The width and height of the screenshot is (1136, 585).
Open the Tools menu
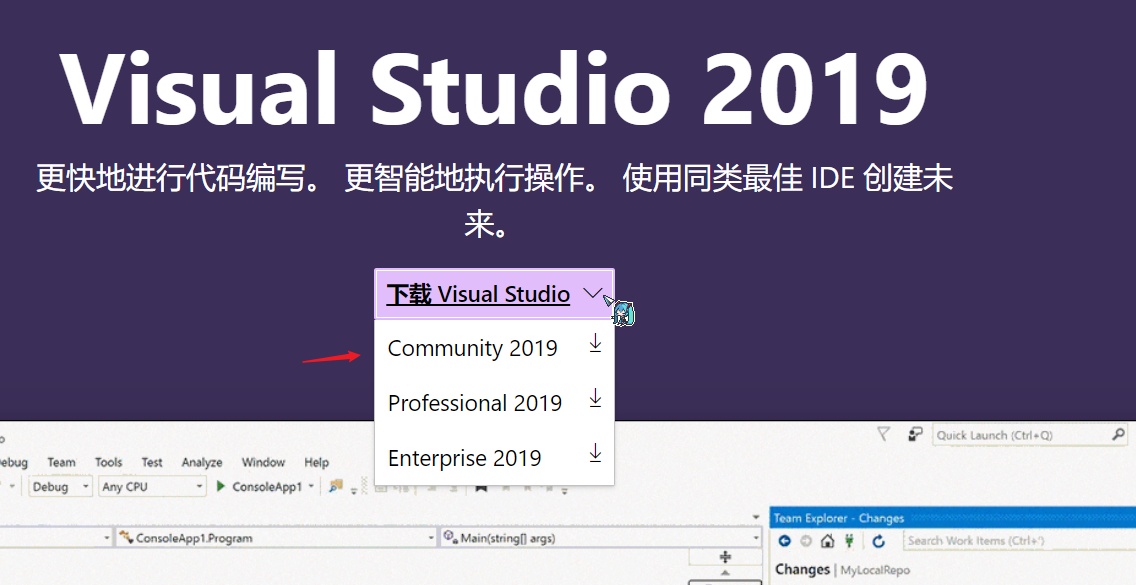point(109,462)
